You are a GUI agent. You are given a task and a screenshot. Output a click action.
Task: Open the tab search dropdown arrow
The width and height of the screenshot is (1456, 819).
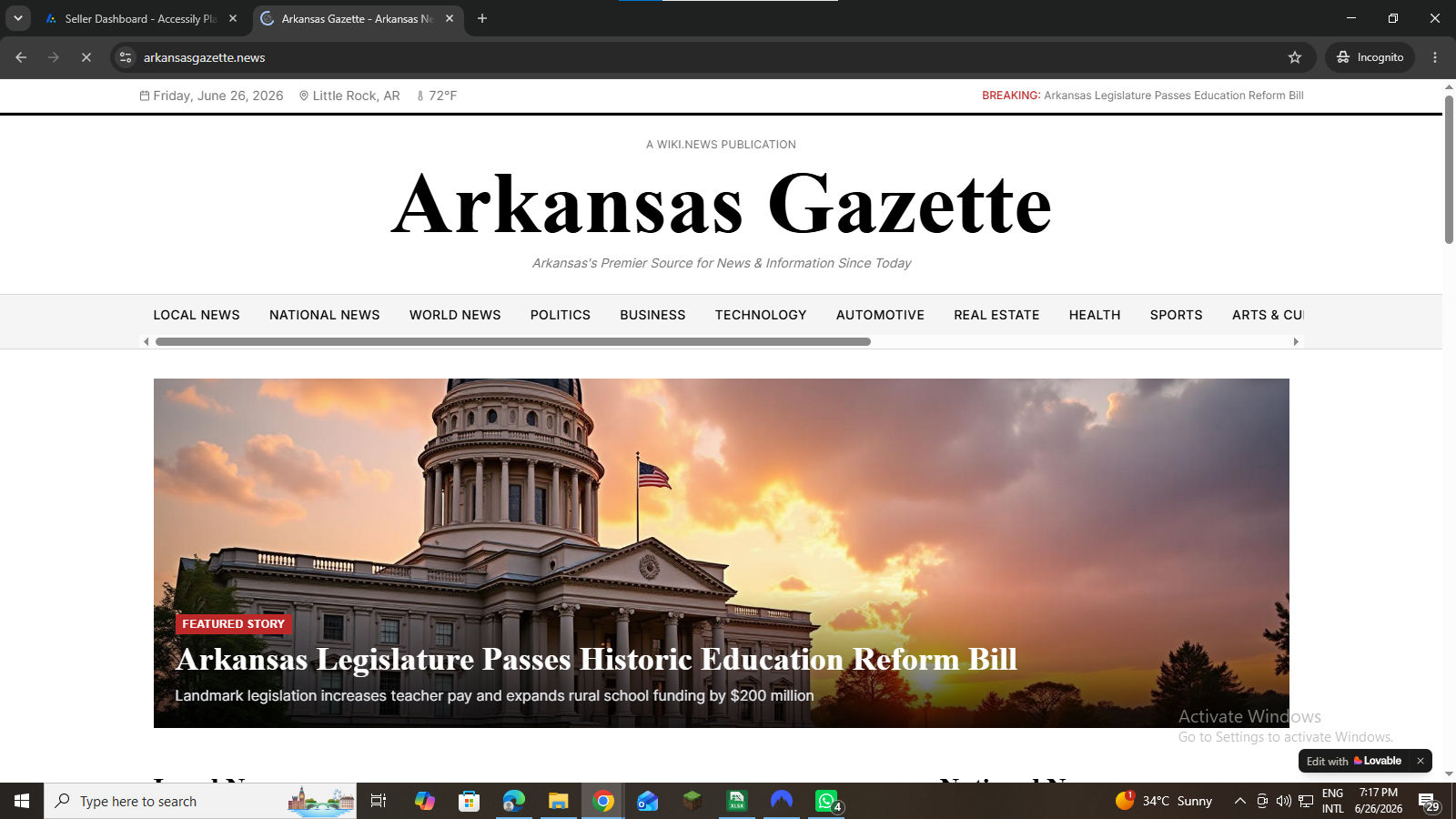pyautogui.click(x=17, y=18)
